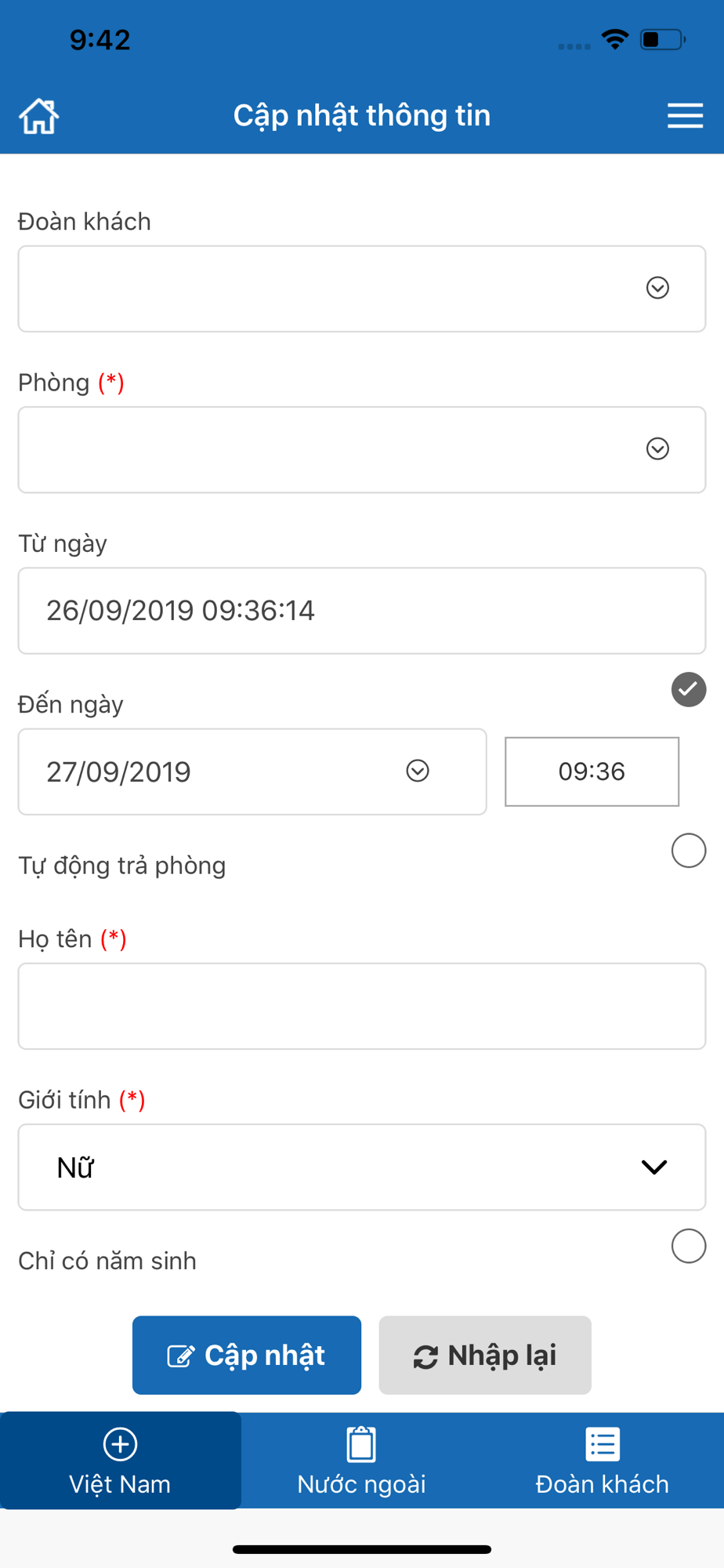Open the hamburger menu
This screenshot has height=1568, width=724.
tap(685, 115)
